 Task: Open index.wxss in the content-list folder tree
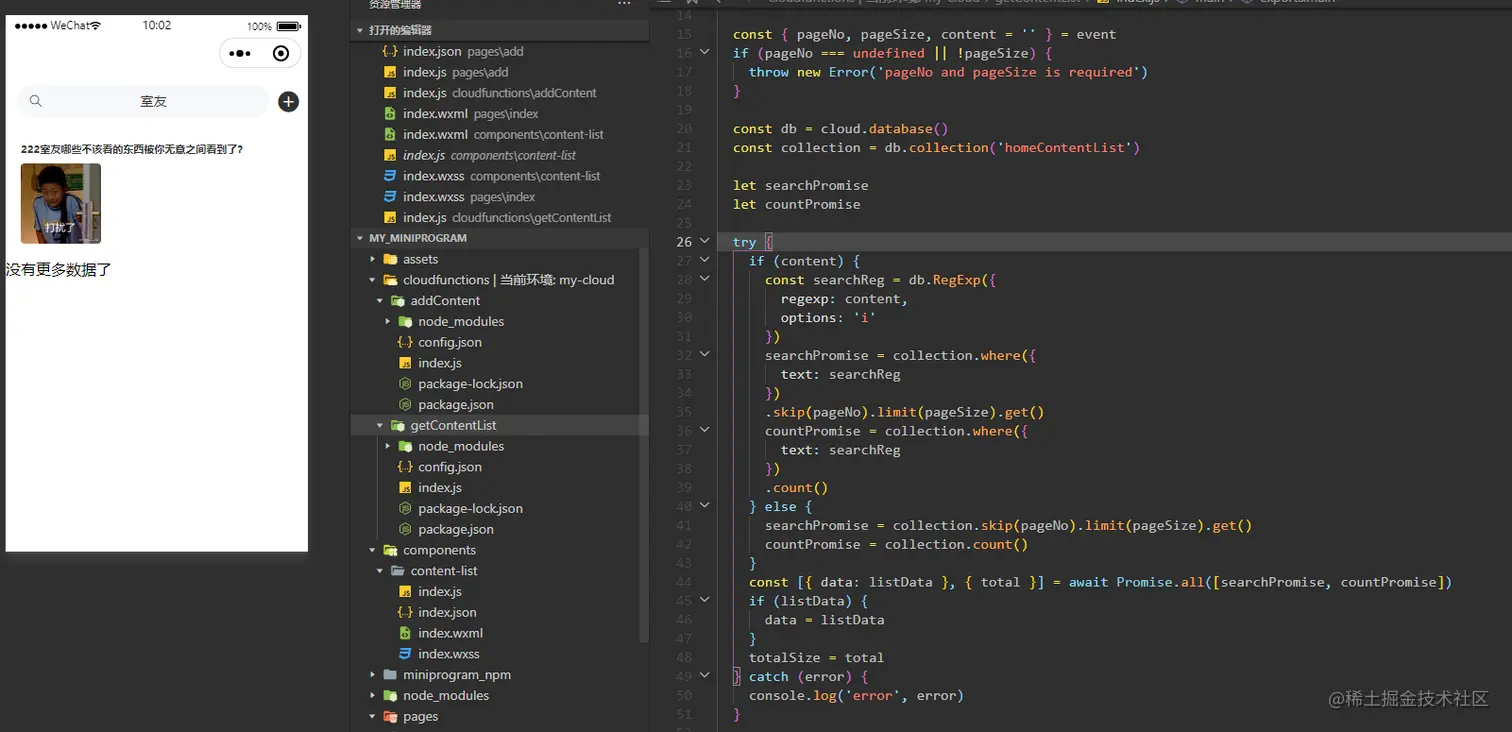click(x=448, y=654)
